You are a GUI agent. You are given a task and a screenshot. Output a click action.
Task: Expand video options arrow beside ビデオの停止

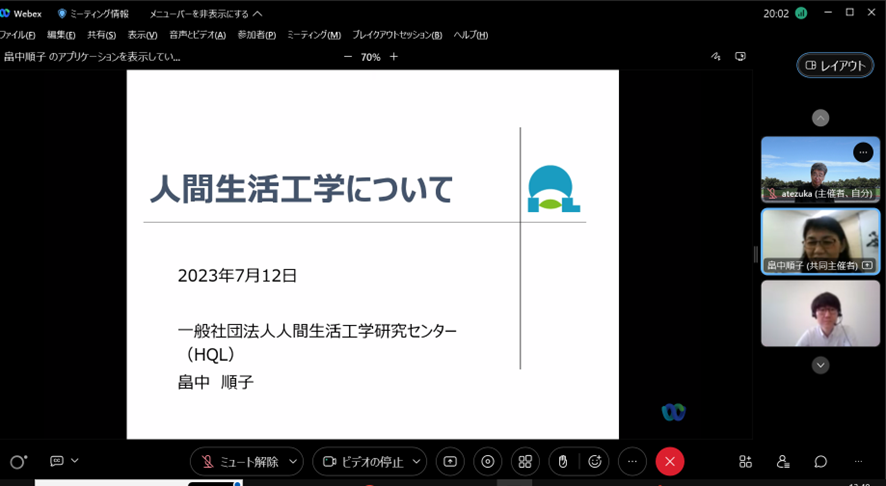click(x=417, y=461)
